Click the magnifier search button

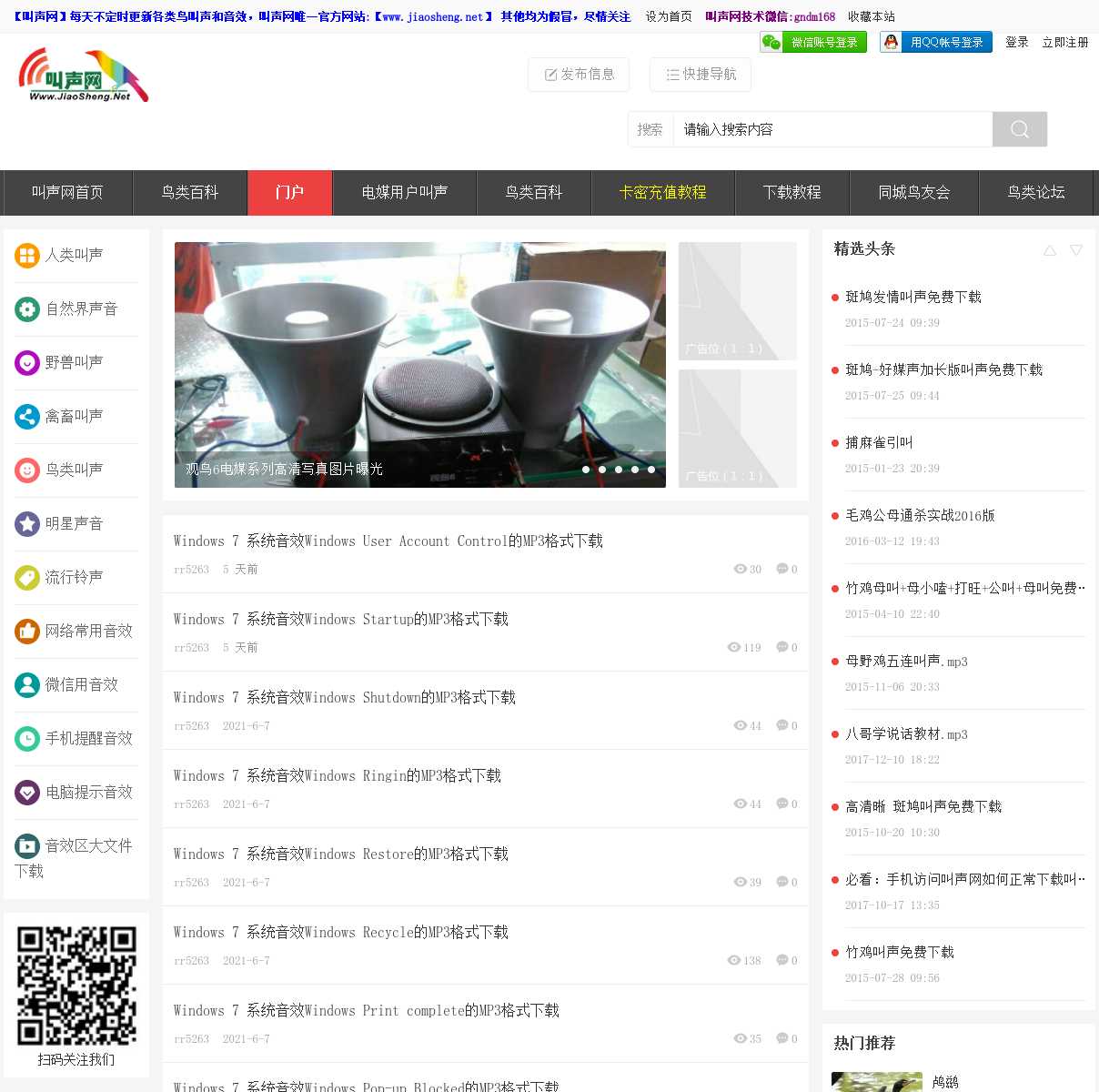tap(1019, 129)
